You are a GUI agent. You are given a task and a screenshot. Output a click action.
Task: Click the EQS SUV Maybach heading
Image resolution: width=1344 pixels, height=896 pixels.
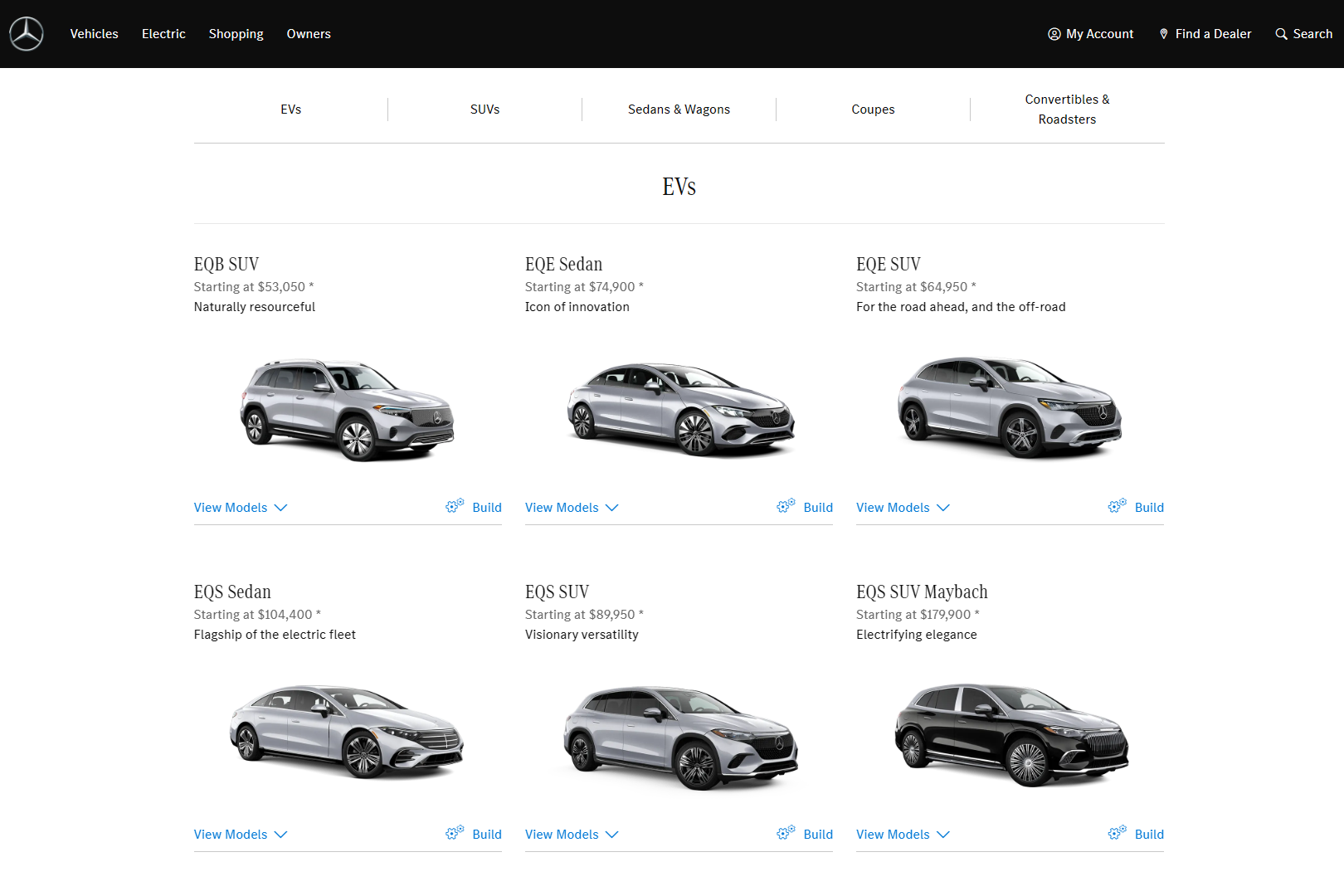(923, 592)
